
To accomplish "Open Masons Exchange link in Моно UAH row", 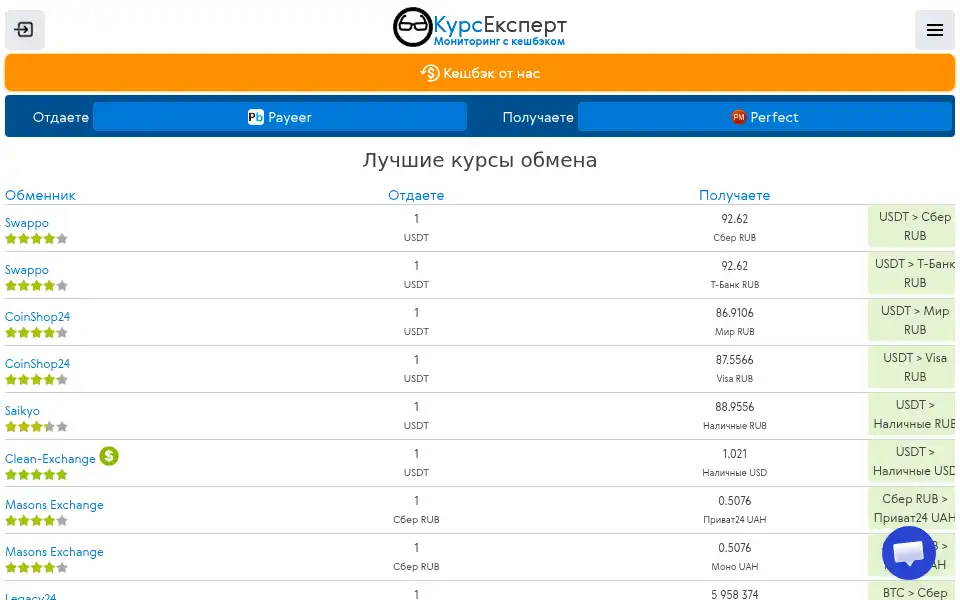I will 54,552.
